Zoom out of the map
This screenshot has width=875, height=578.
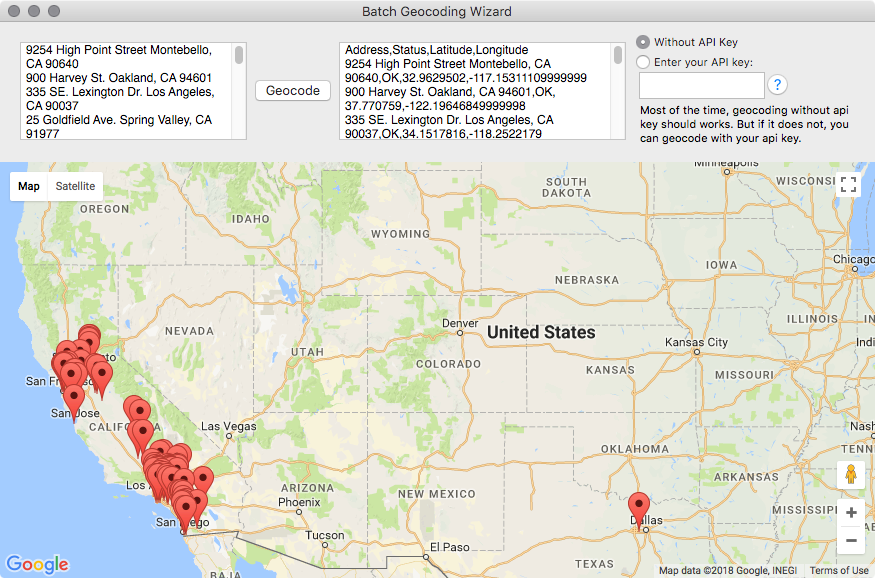(x=851, y=540)
